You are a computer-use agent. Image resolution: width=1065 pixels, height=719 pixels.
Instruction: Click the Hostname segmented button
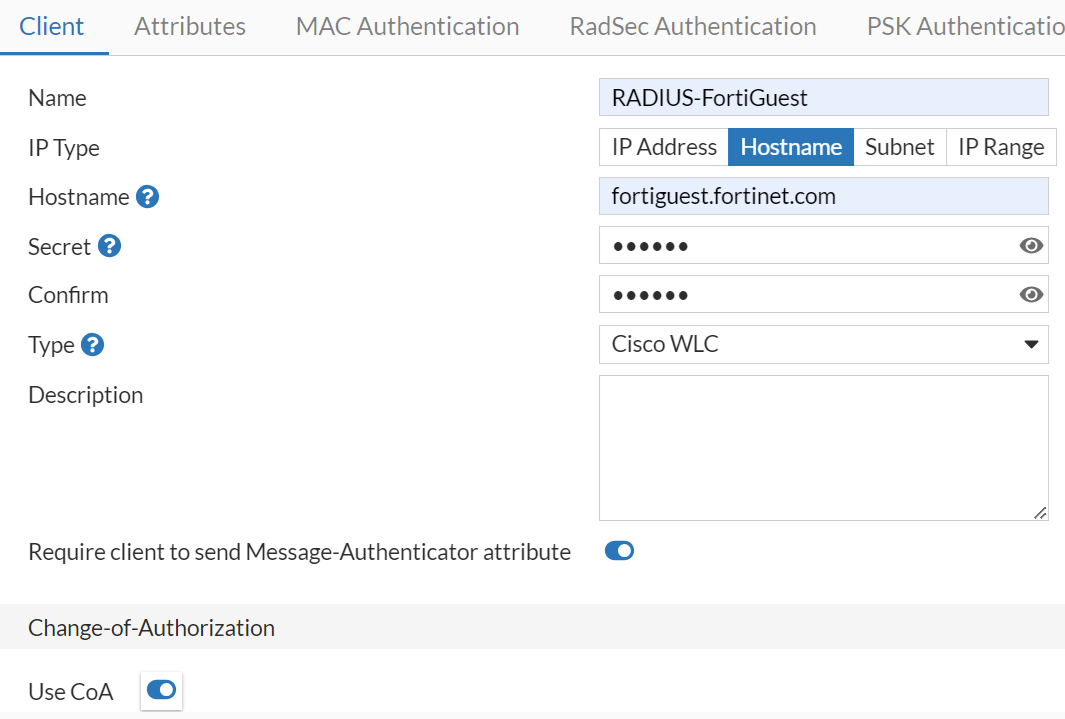click(x=790, y=146)
